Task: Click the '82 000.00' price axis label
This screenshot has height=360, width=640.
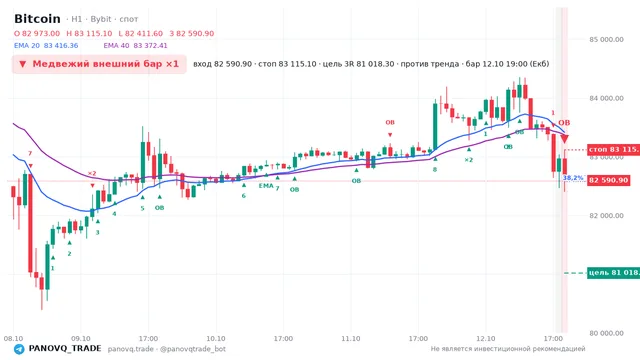Action: tap(607, 216)
